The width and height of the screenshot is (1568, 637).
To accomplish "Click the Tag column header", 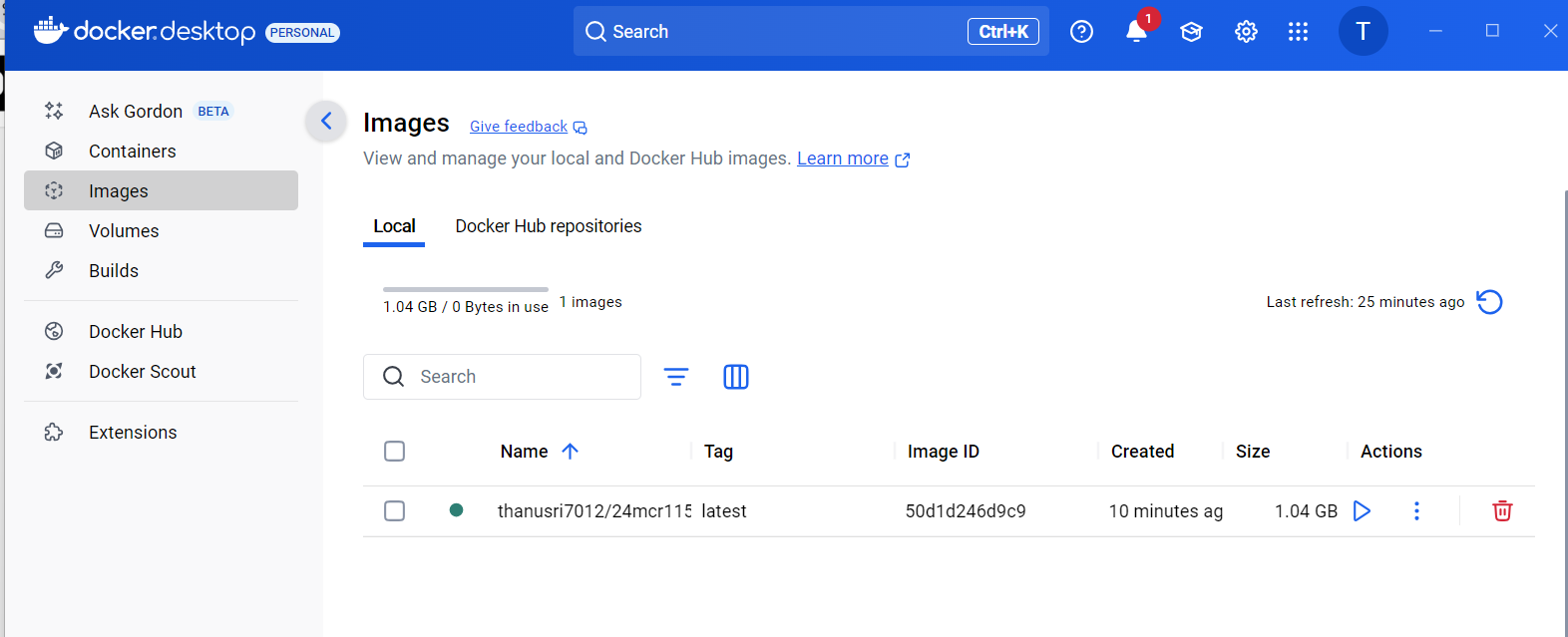I will [x=718, y=452].
